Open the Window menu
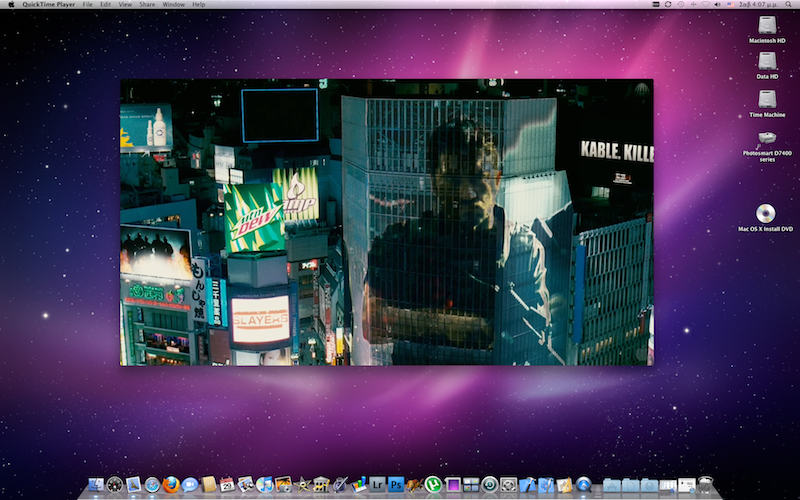 click(173, 4)
